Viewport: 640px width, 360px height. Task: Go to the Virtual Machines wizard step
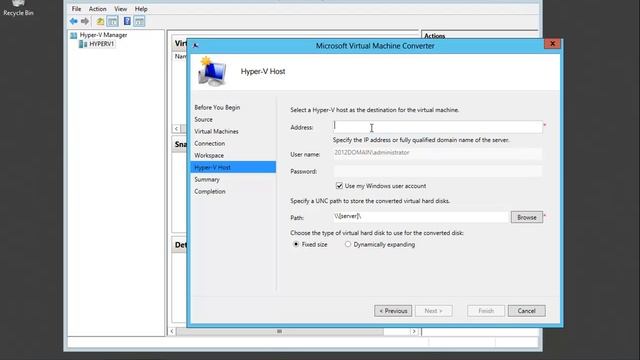tap(216, 131)
